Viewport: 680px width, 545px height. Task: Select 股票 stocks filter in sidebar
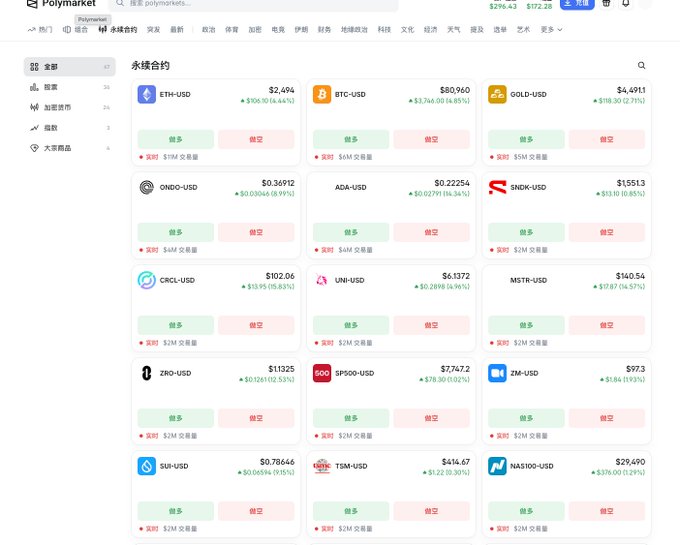[69, 87]
